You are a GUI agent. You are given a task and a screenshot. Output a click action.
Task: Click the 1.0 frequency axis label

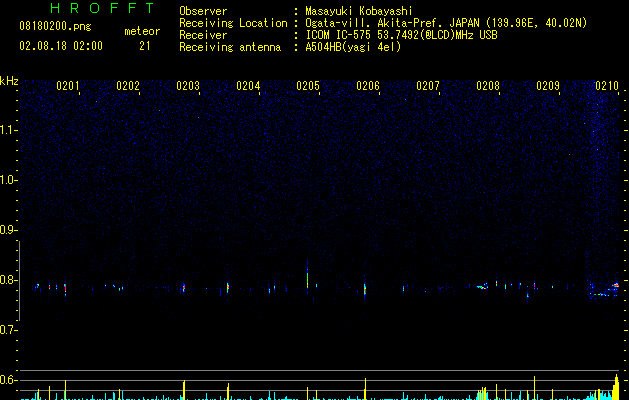[x=8, y=180]
